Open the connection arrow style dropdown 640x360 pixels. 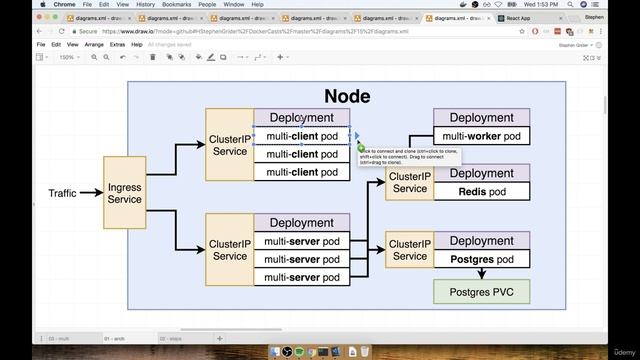click(243, 58)
